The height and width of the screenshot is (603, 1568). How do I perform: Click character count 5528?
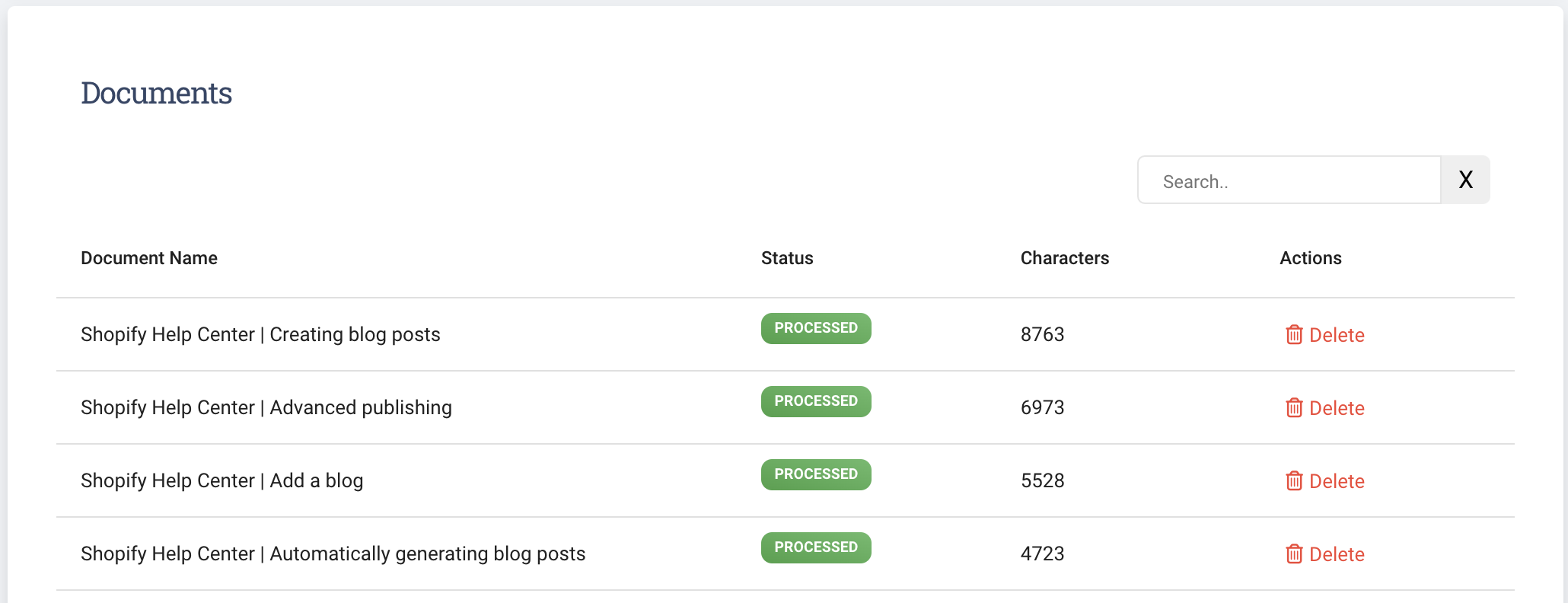click(x=1043, y=480)
